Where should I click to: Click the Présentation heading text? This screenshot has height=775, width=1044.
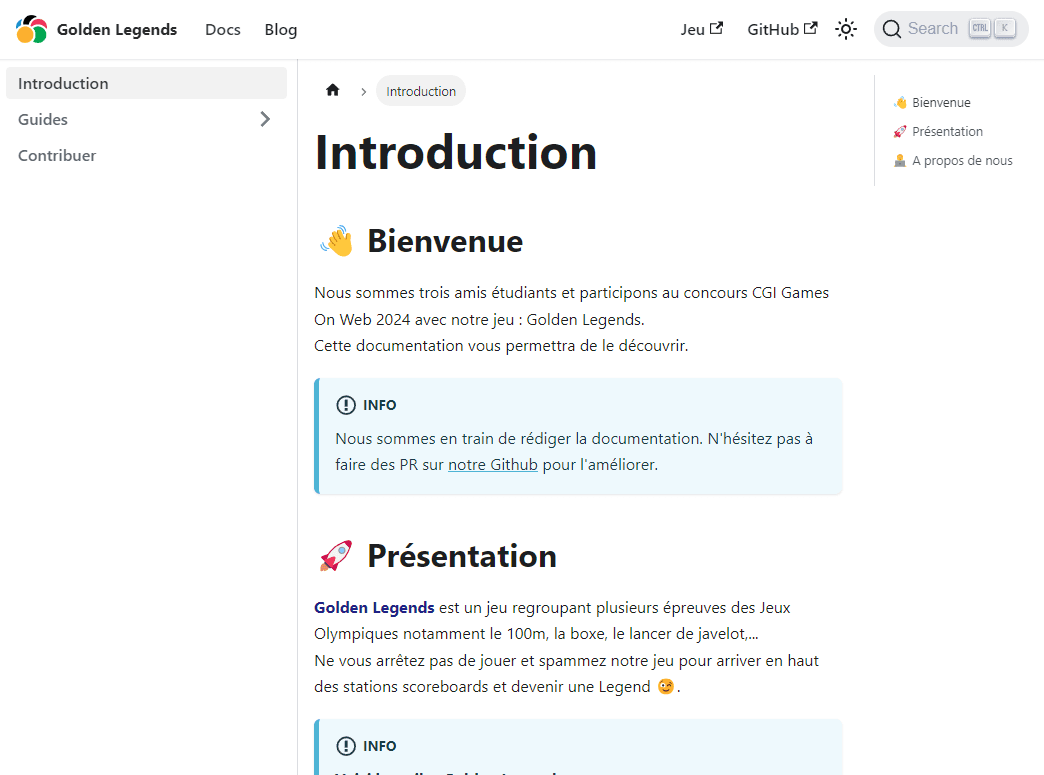(x=462, y=556)
